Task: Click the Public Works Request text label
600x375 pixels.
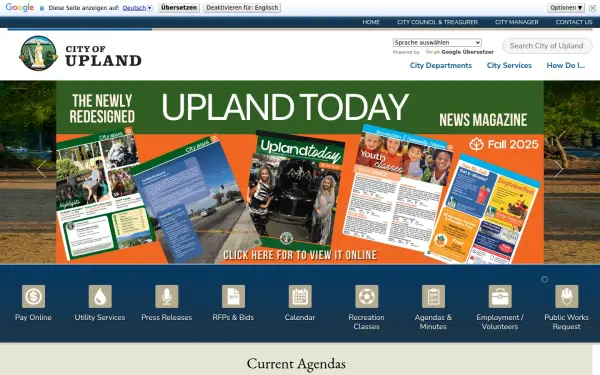Action: [x=567, y=322]
